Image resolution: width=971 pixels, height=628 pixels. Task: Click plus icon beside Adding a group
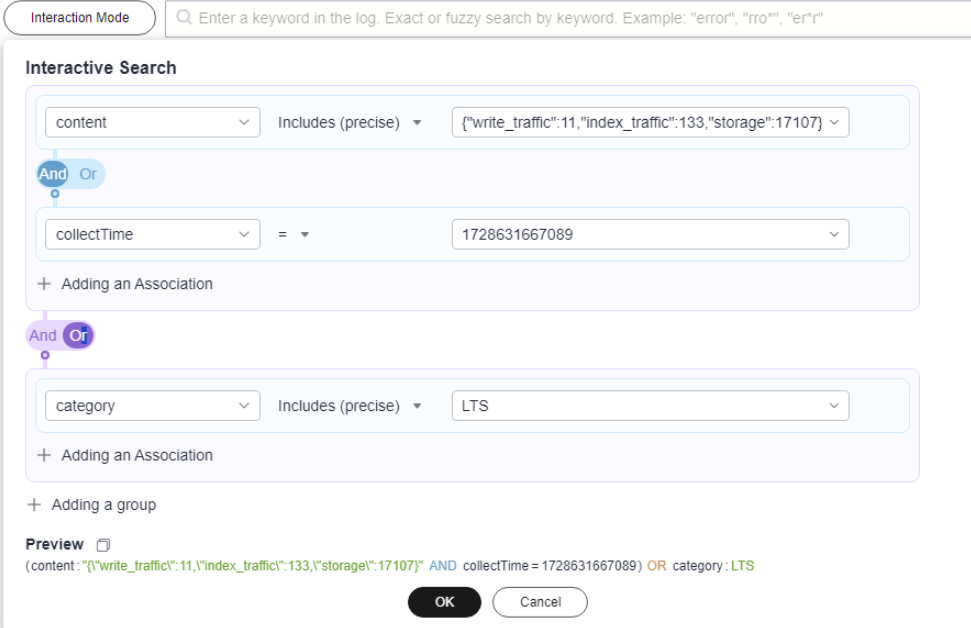[34, 505]
